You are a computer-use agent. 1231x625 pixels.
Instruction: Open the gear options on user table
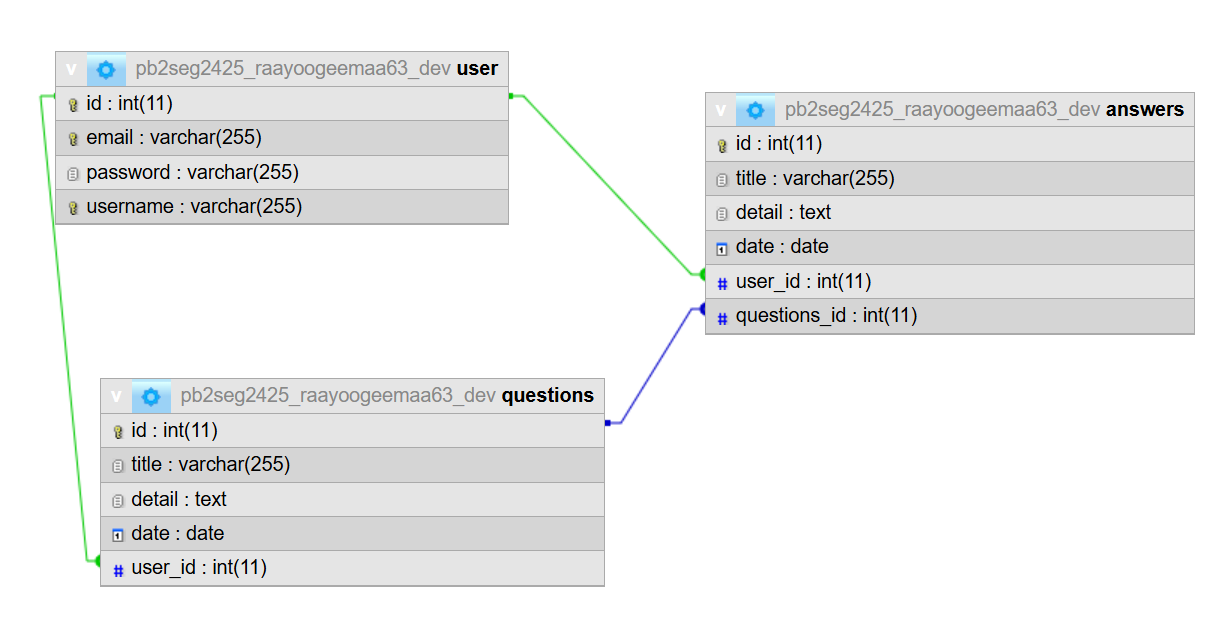[x=106, y=69]
